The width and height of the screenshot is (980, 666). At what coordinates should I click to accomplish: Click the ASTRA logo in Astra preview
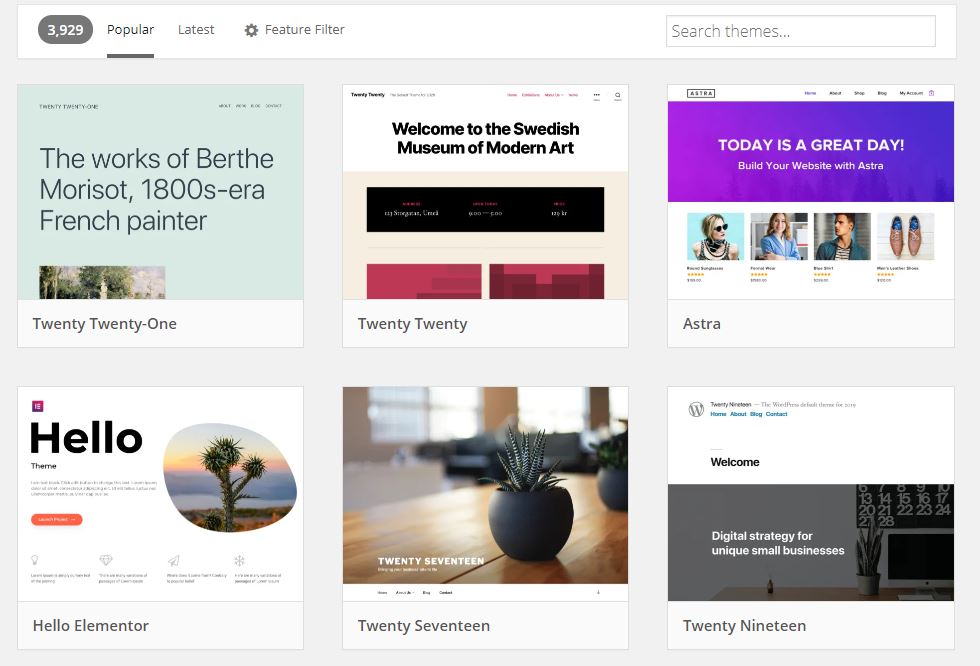coord(701,93)
